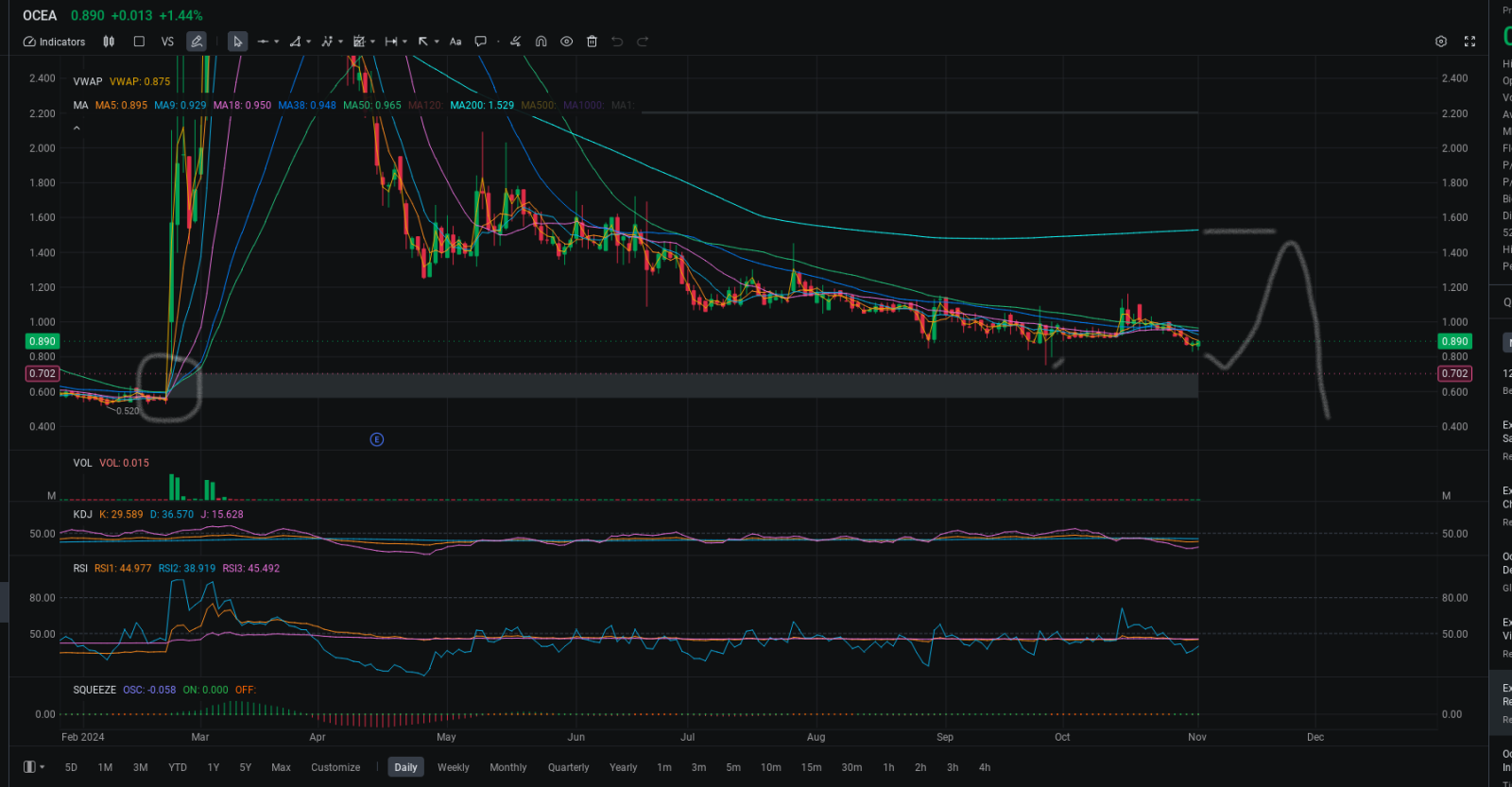Viewport: 1512px width, 787px height.
Task: Click the VWAP: 0.875 legend label
Action: point(140,81)
